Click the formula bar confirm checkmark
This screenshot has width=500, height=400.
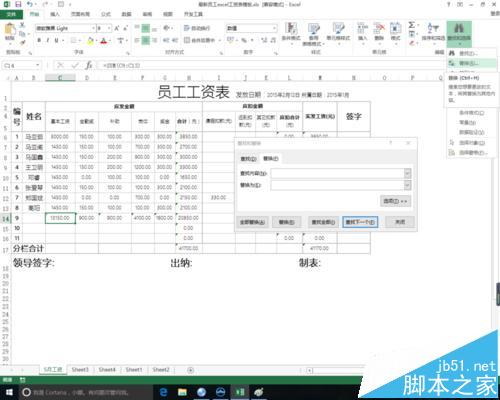75,65
